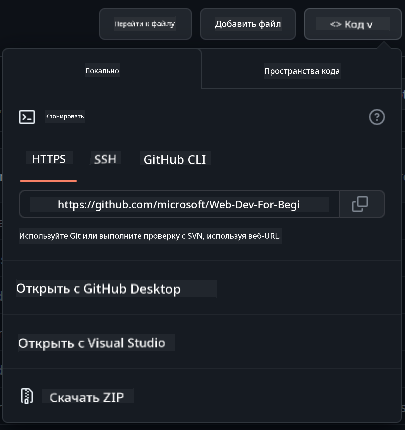
Task: Choose Открыть с Visual Studio
Action: (x=92, y=343)
